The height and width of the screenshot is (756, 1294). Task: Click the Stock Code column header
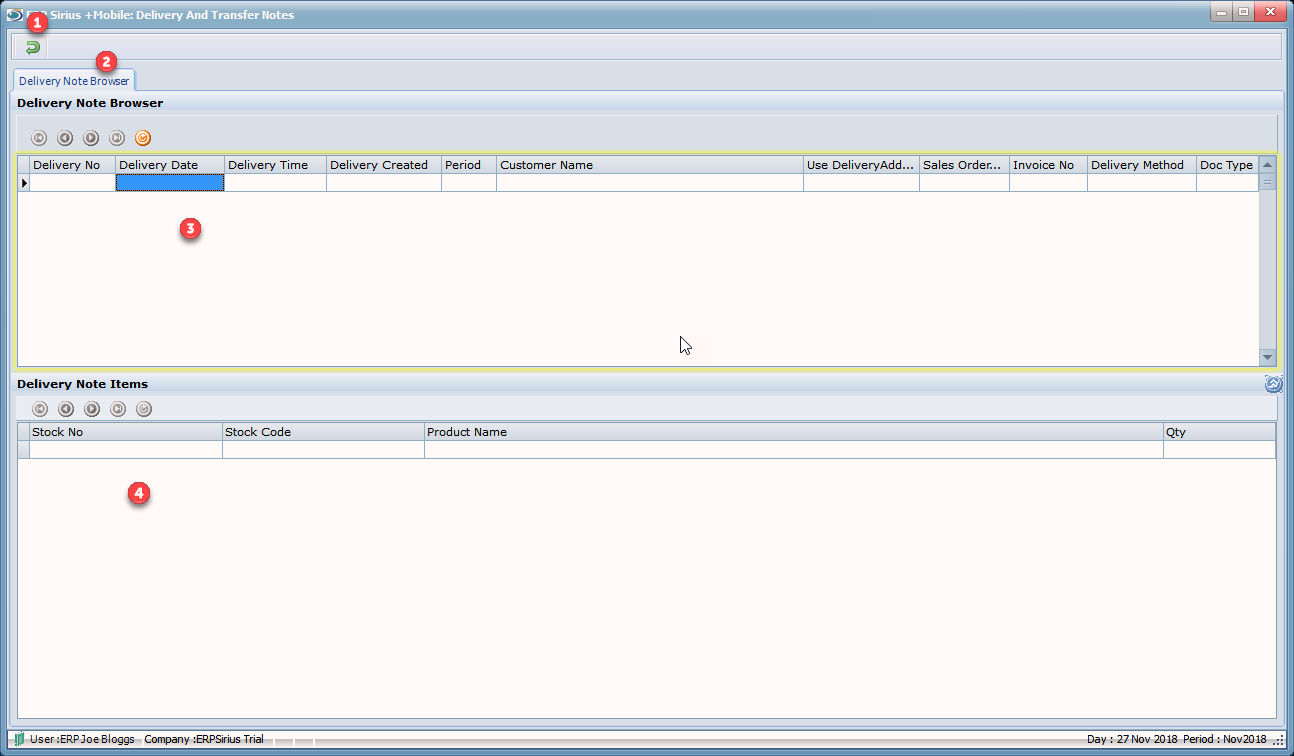(323, 432)
